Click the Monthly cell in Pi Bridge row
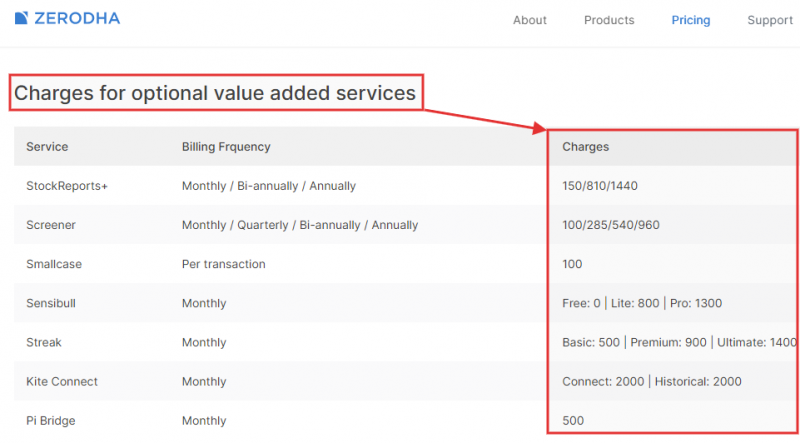The width and height of the screenshot is (800, 443). (204, 421)
